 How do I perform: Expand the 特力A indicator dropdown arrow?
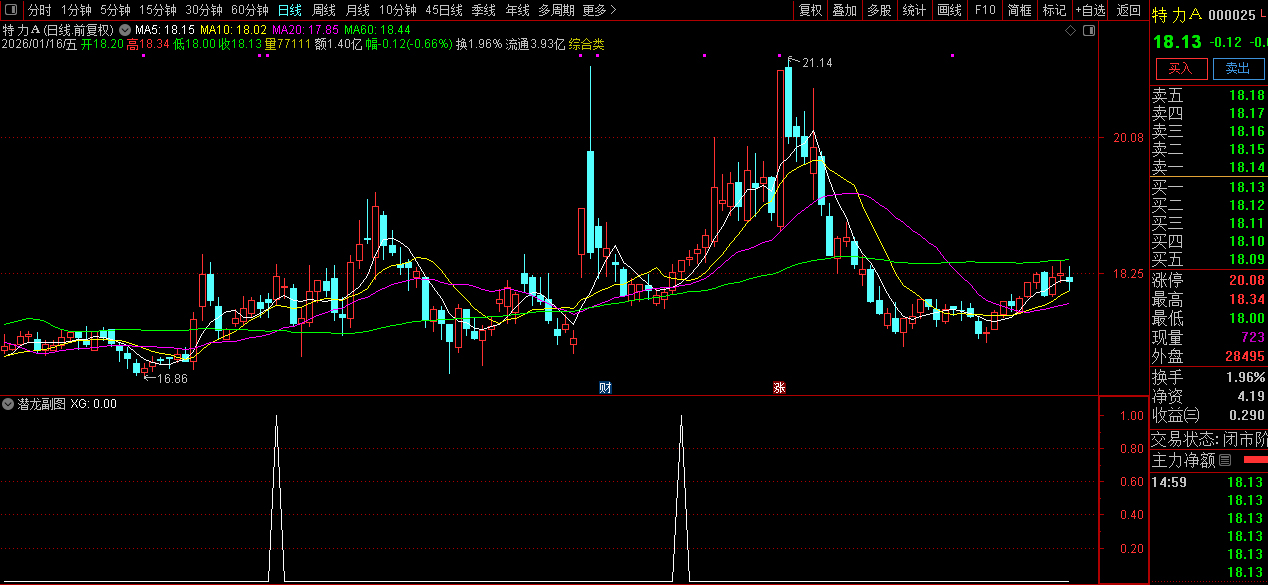(123, 31)
